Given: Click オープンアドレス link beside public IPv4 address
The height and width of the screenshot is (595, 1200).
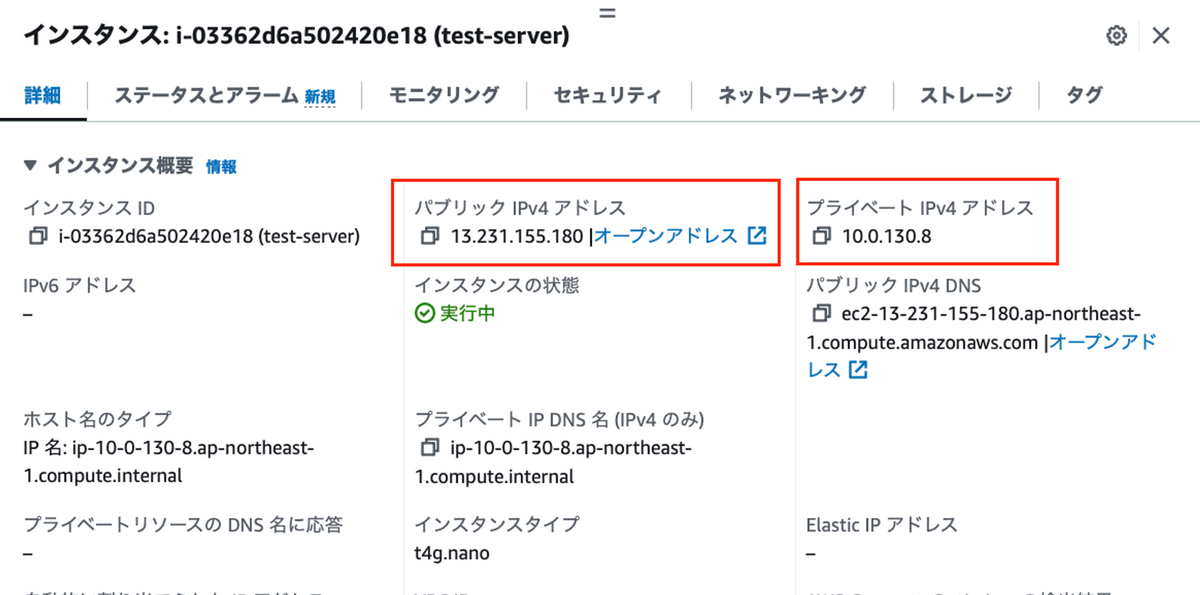Looking at the screenshot, I should click(x=666, y=237).
